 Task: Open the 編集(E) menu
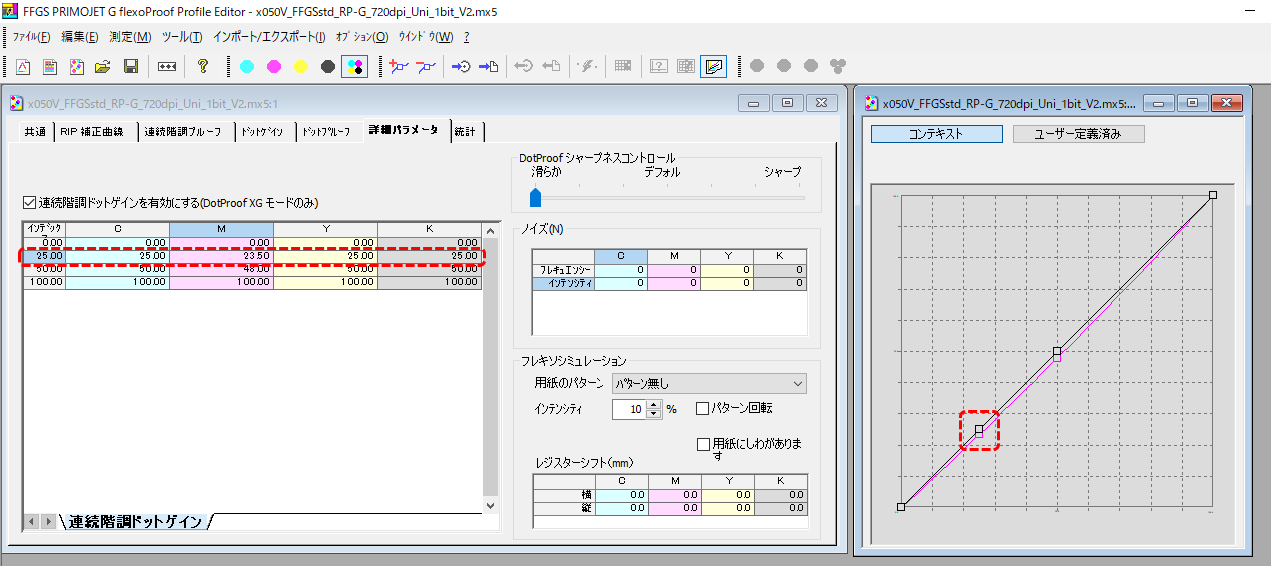pos(80,37)
